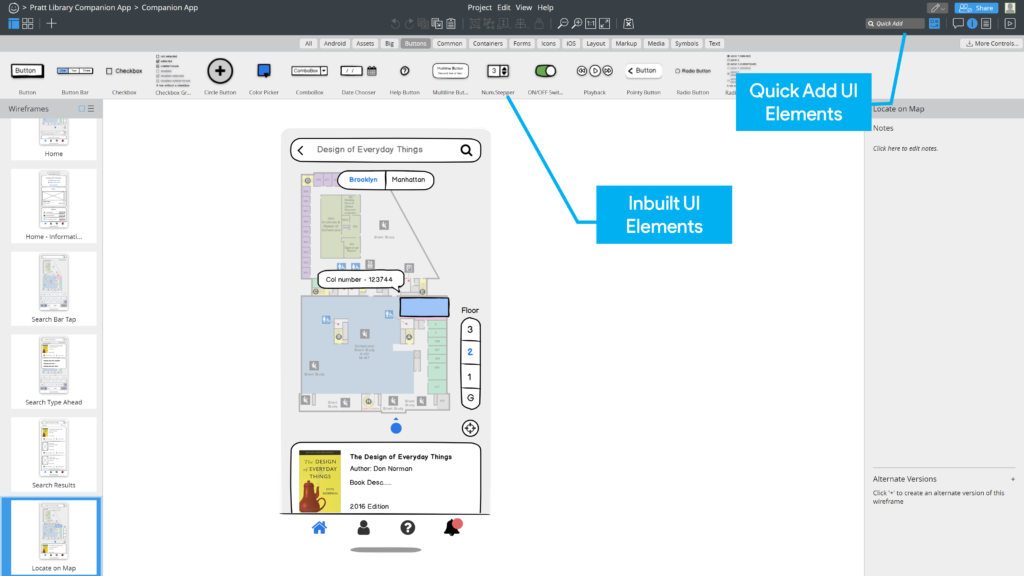Start full-screen presentation with the play icon
The height and width of the screenshot is (576, 1024).
[x=1010, y=22]
